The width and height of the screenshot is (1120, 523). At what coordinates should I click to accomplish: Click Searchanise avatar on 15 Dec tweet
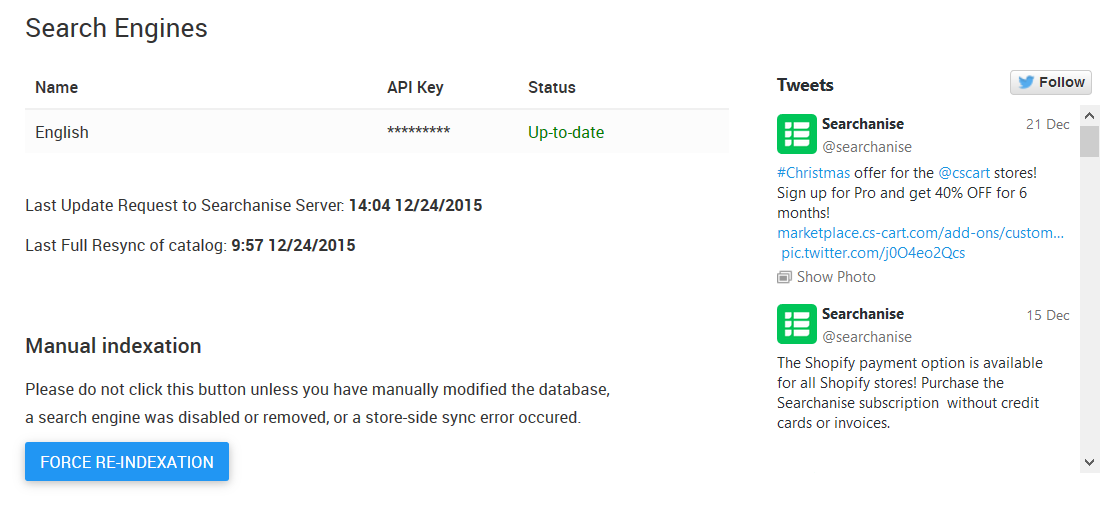click(x=796, y=324)
